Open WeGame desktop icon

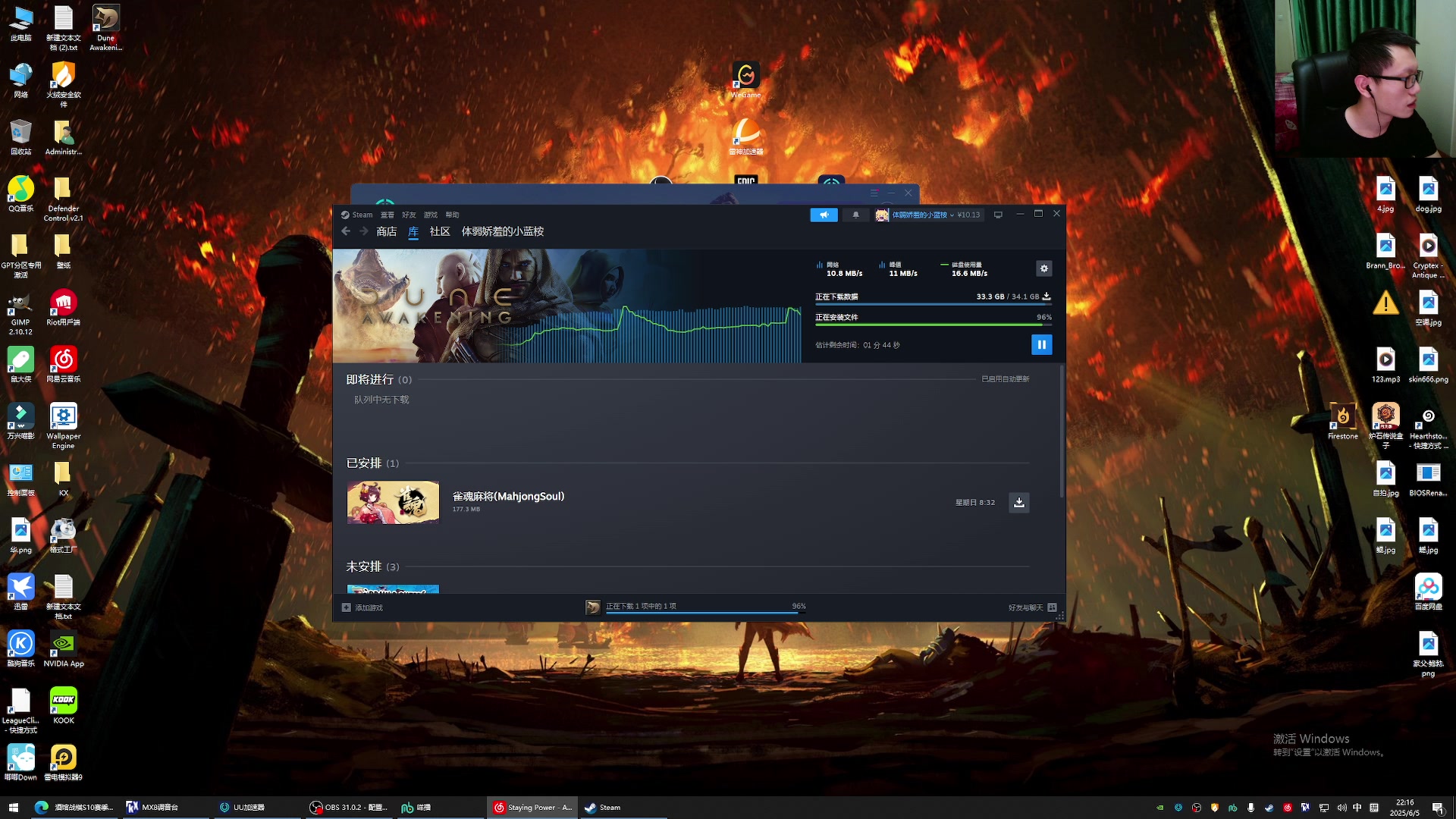click(x=746, y=80)
